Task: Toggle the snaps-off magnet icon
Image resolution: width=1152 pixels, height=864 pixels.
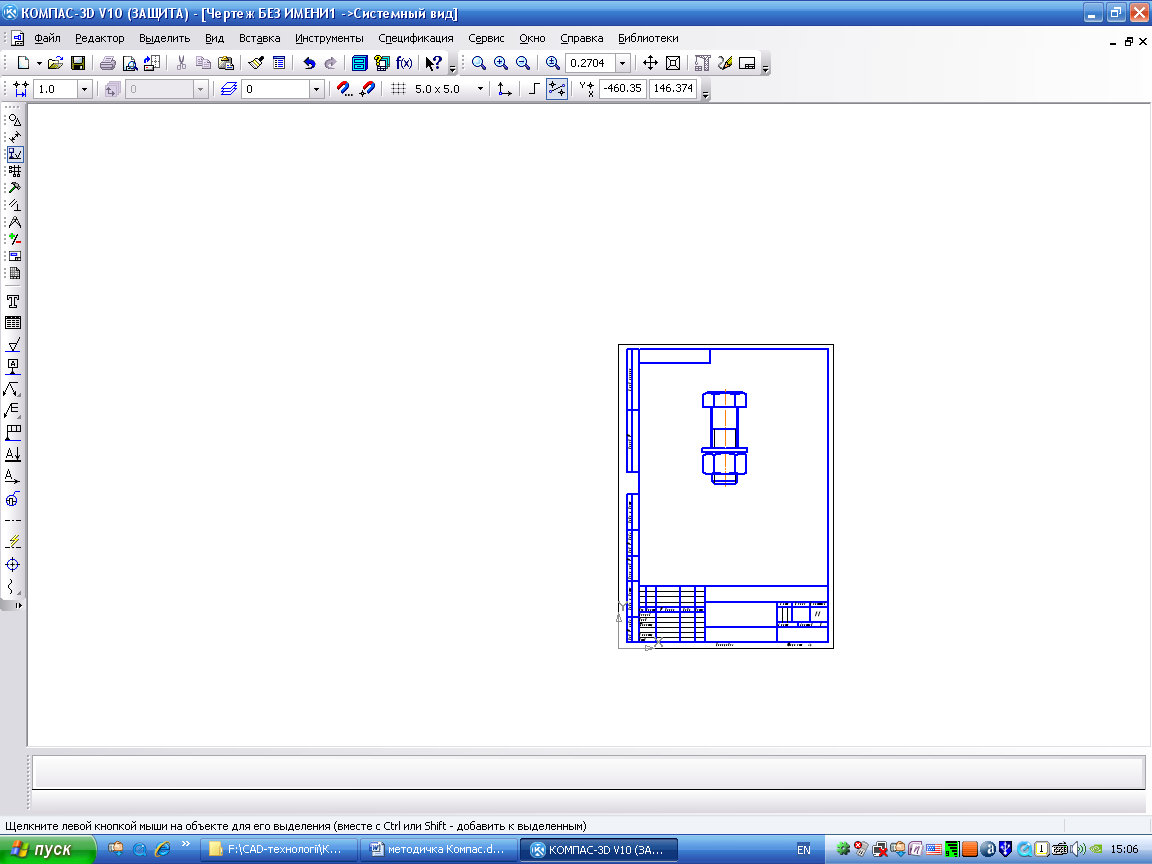Action: click(x=367, y=89)
